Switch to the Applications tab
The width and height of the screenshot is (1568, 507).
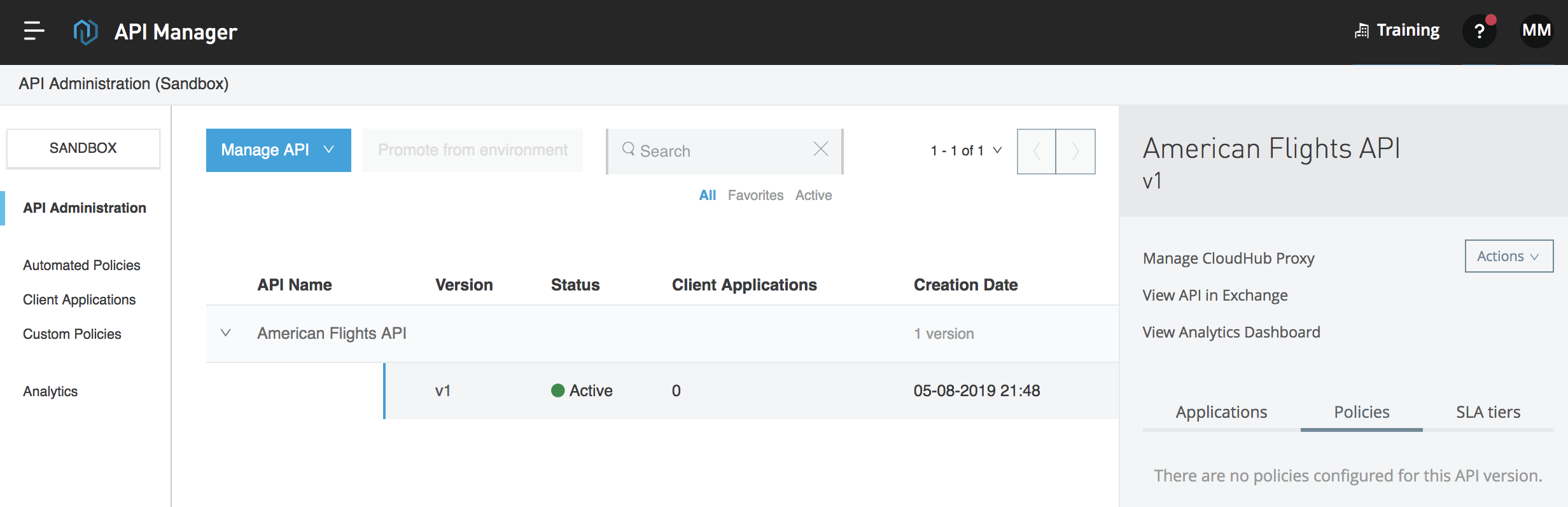[x=1221, y=412]
